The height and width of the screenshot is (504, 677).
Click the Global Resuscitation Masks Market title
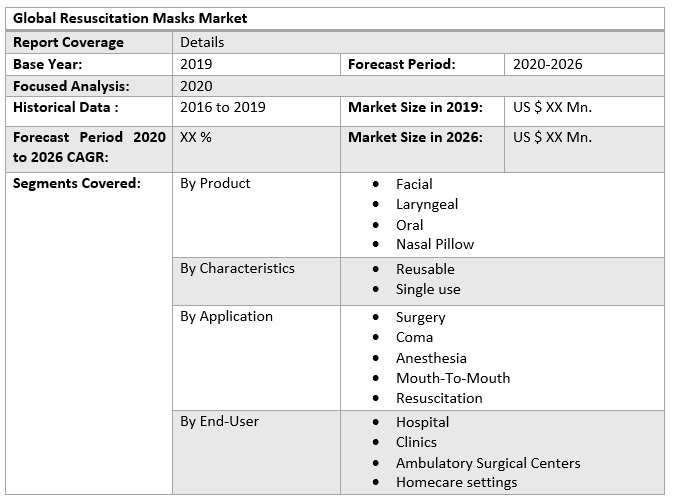(130, 18)
